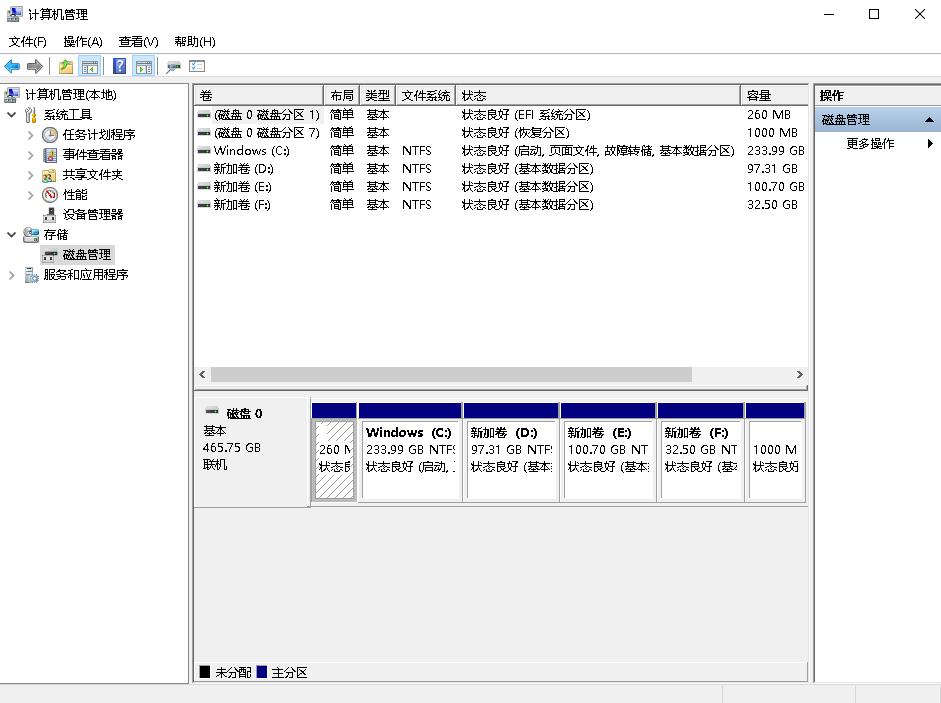Click the 设备管理器 icon in sidebar
The image size is (941, 703).
(48, 215)
